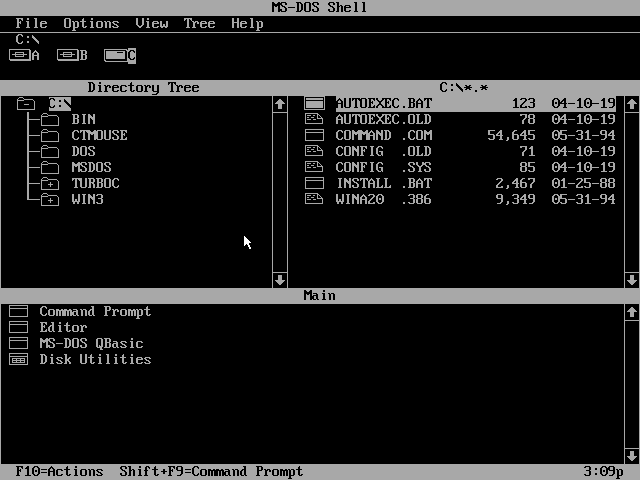
Task: Select the TURBOC directory name
Action: pos(96,183)
